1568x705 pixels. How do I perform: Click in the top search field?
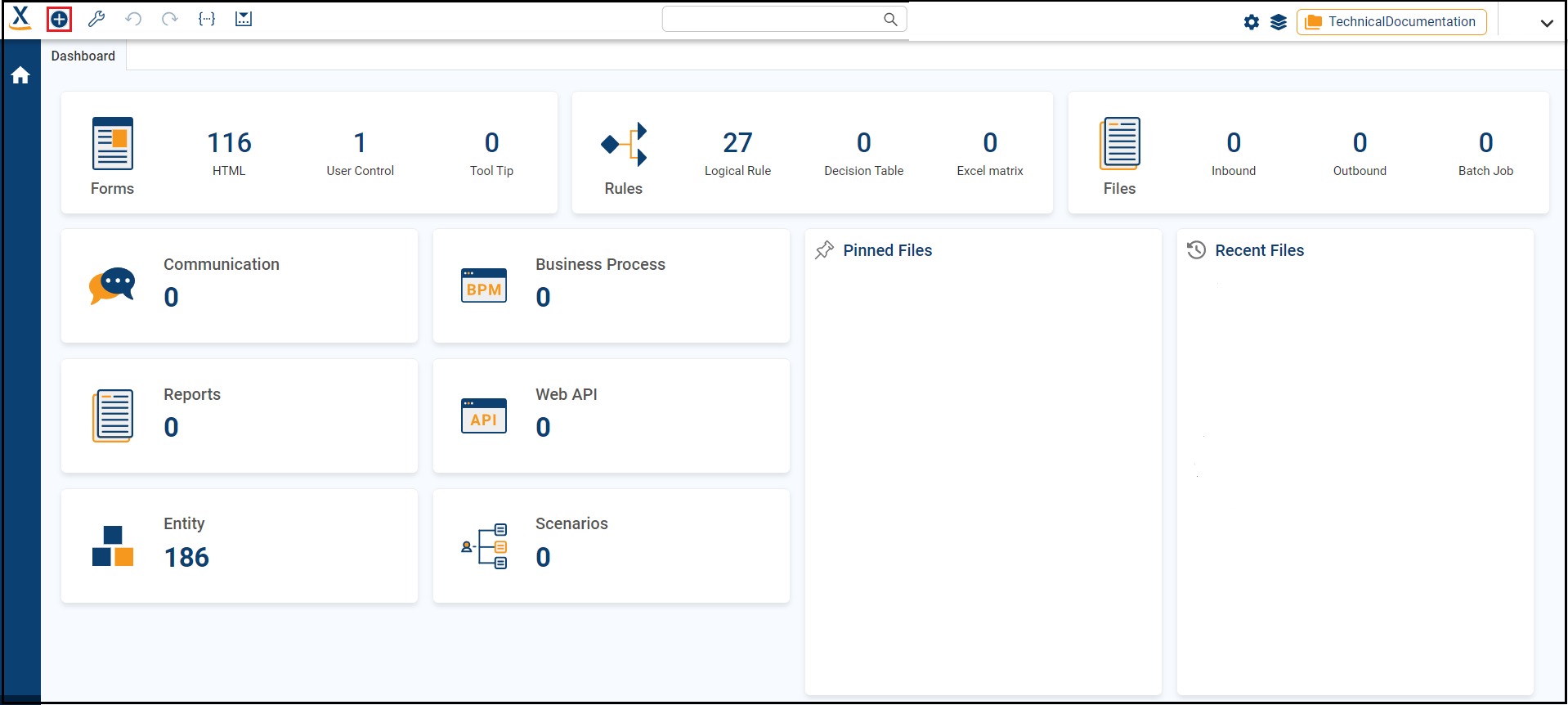click(x=785, y=20)
